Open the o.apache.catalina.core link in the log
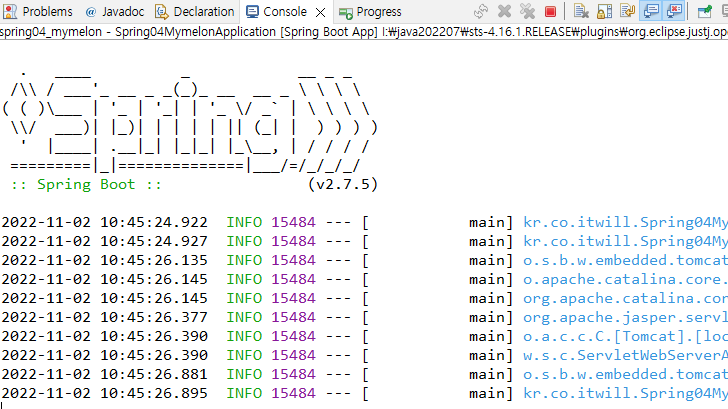The width and height of the screenshot is (728, 409). pyautogui.click(x=625, y=279)
